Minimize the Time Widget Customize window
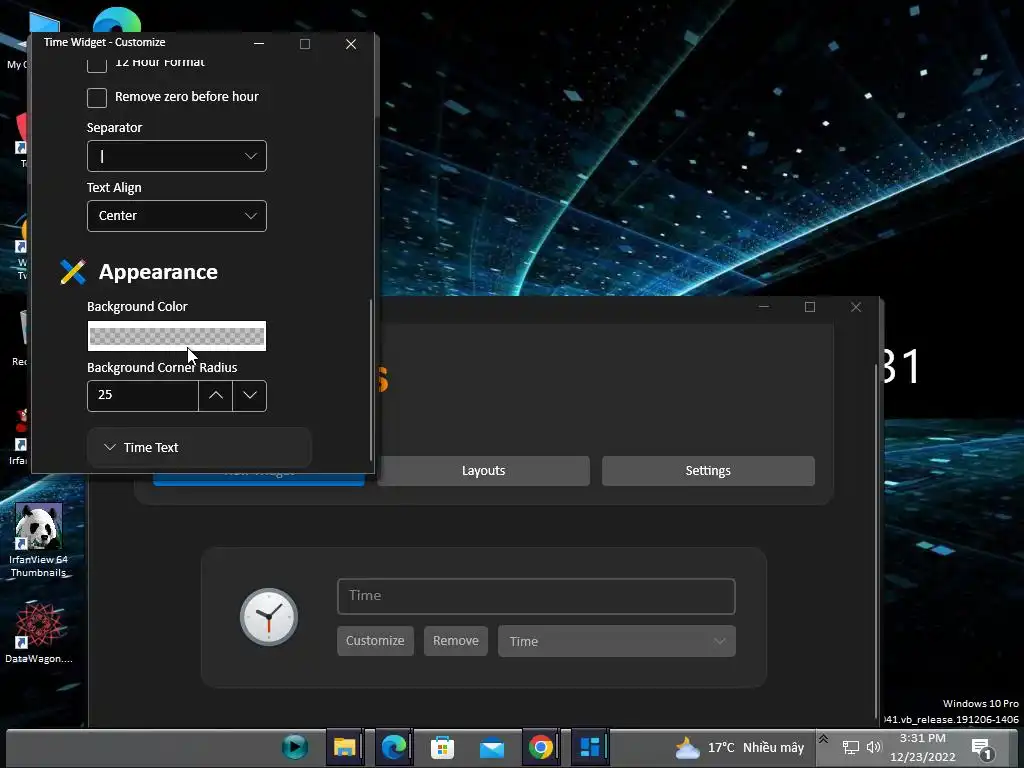This screenshot has width=1024, height=768. point(259,44)
